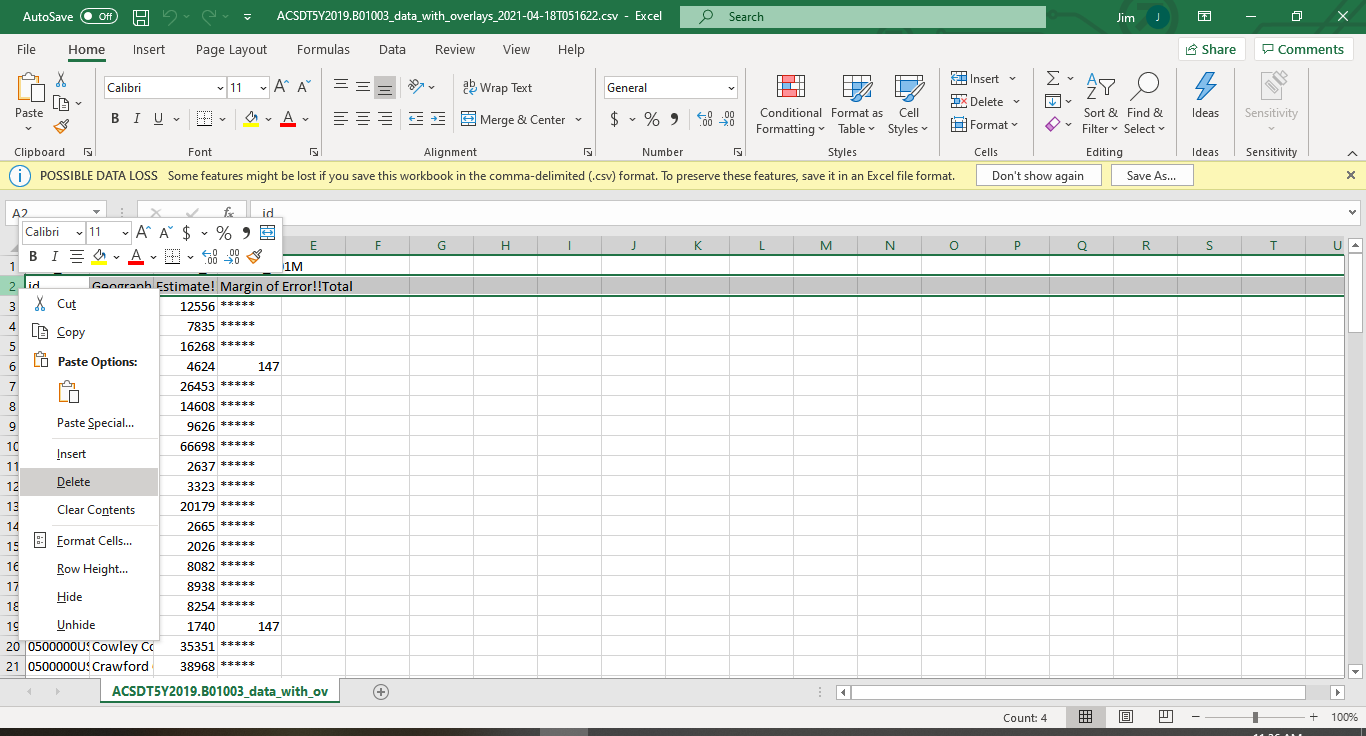Switch to Normal view in status bar
1366x736 pixels.
click(x=1085, y=717)
